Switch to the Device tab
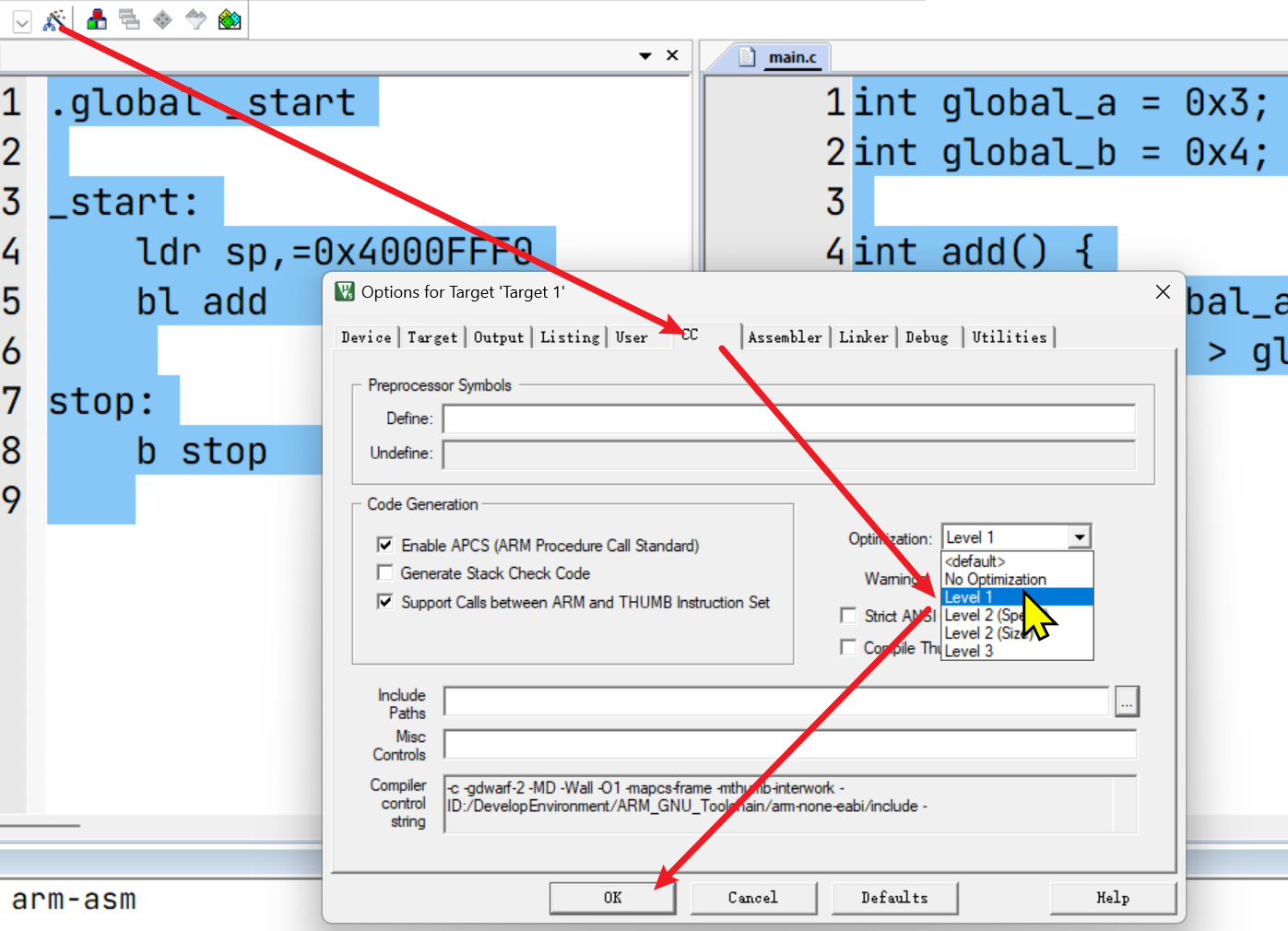This screenshot has height=931, width=1288. pos(366,337)
